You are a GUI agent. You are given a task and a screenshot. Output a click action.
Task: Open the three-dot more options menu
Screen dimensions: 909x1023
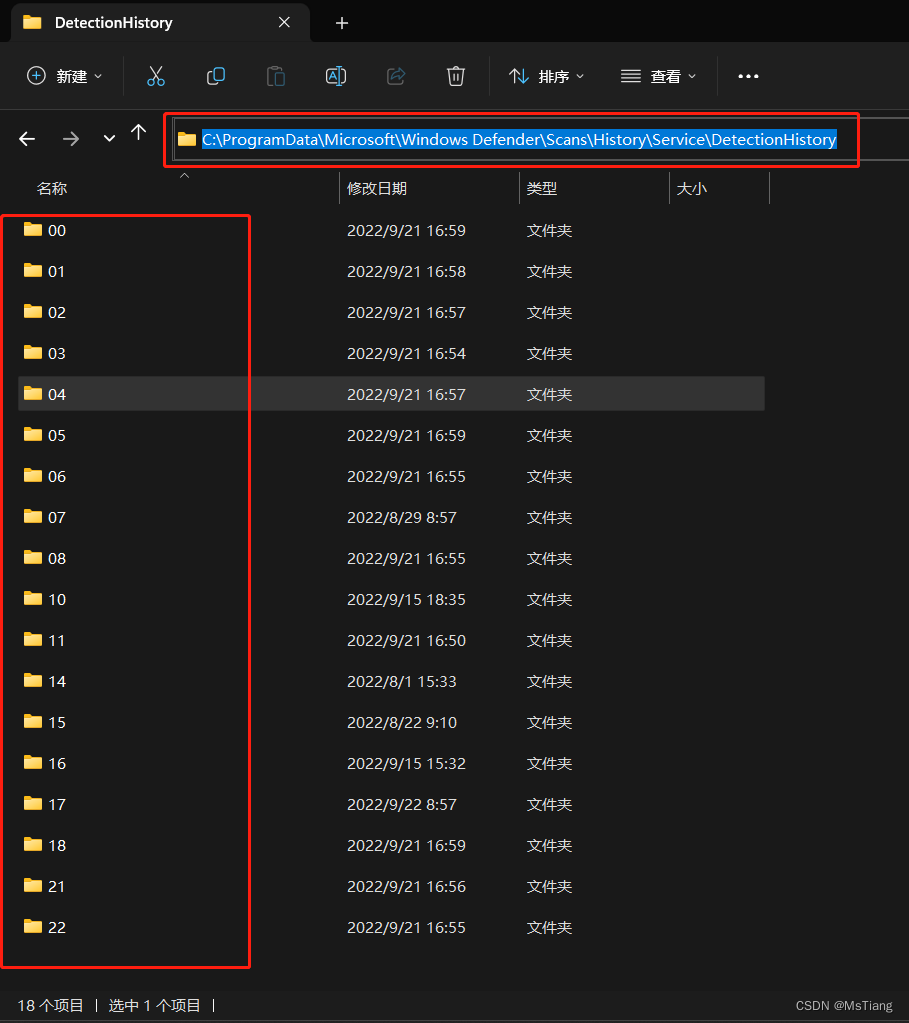point(748,76)
